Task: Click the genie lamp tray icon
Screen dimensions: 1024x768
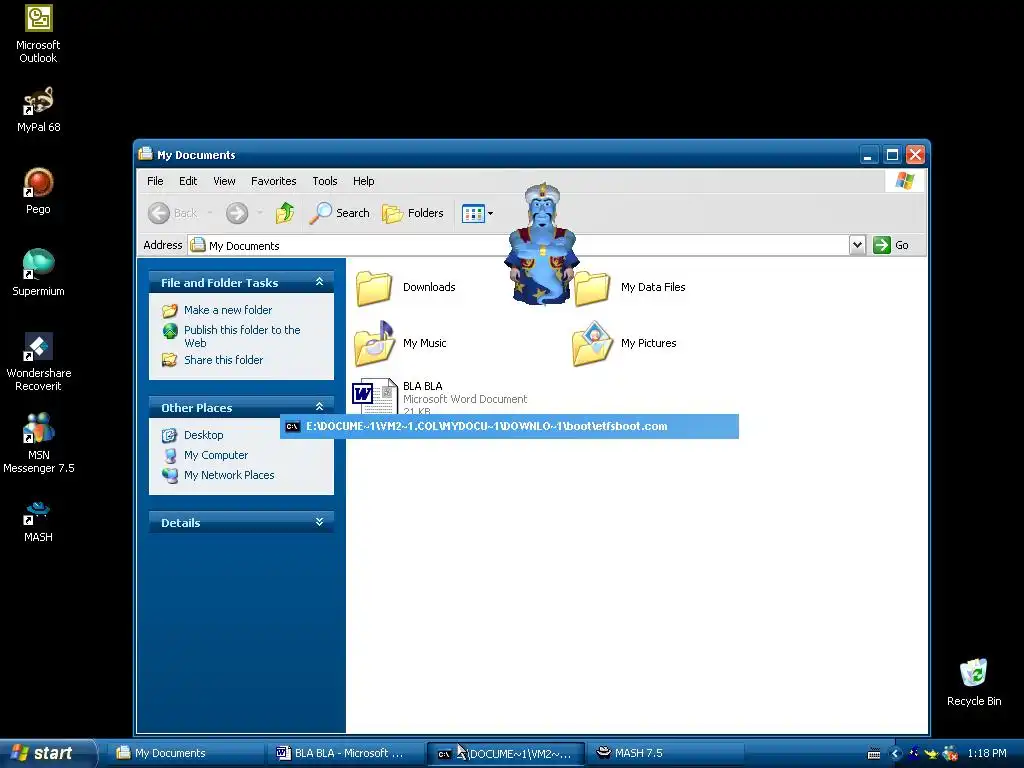Action: 931,754
